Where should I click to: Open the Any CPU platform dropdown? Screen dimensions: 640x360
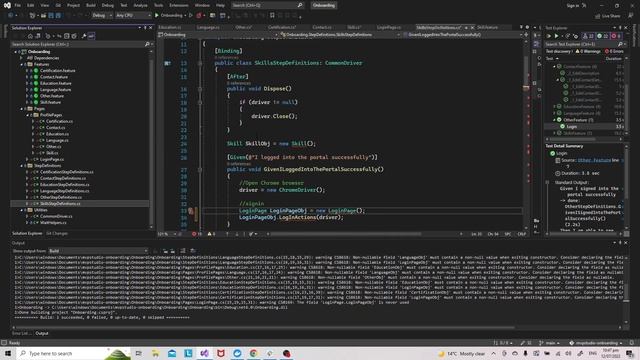click(x=133, y=16)
